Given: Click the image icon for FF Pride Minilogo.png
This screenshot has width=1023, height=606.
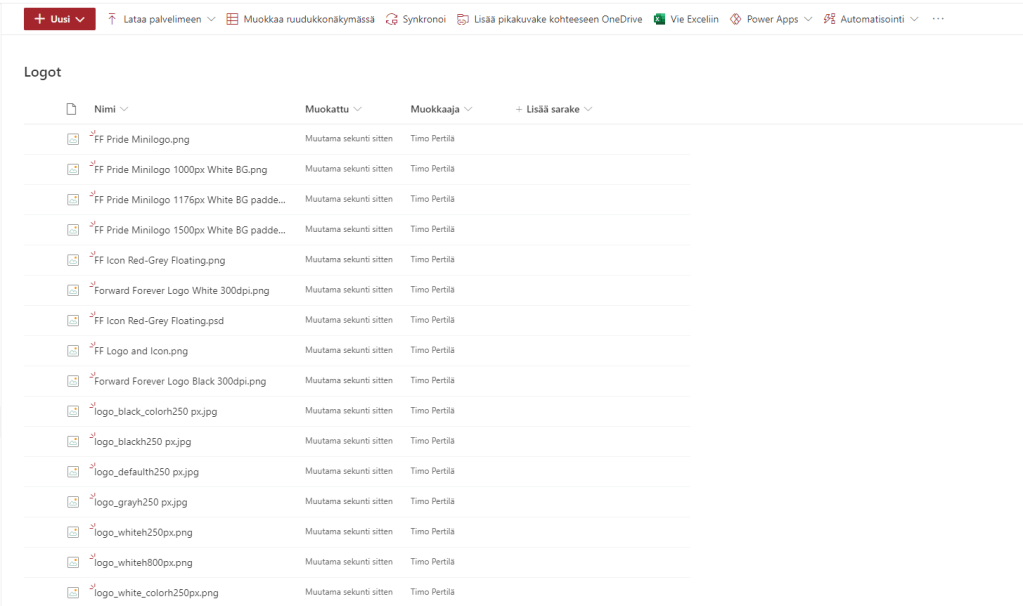Looking at the screenshot, I should pos(72,139).
